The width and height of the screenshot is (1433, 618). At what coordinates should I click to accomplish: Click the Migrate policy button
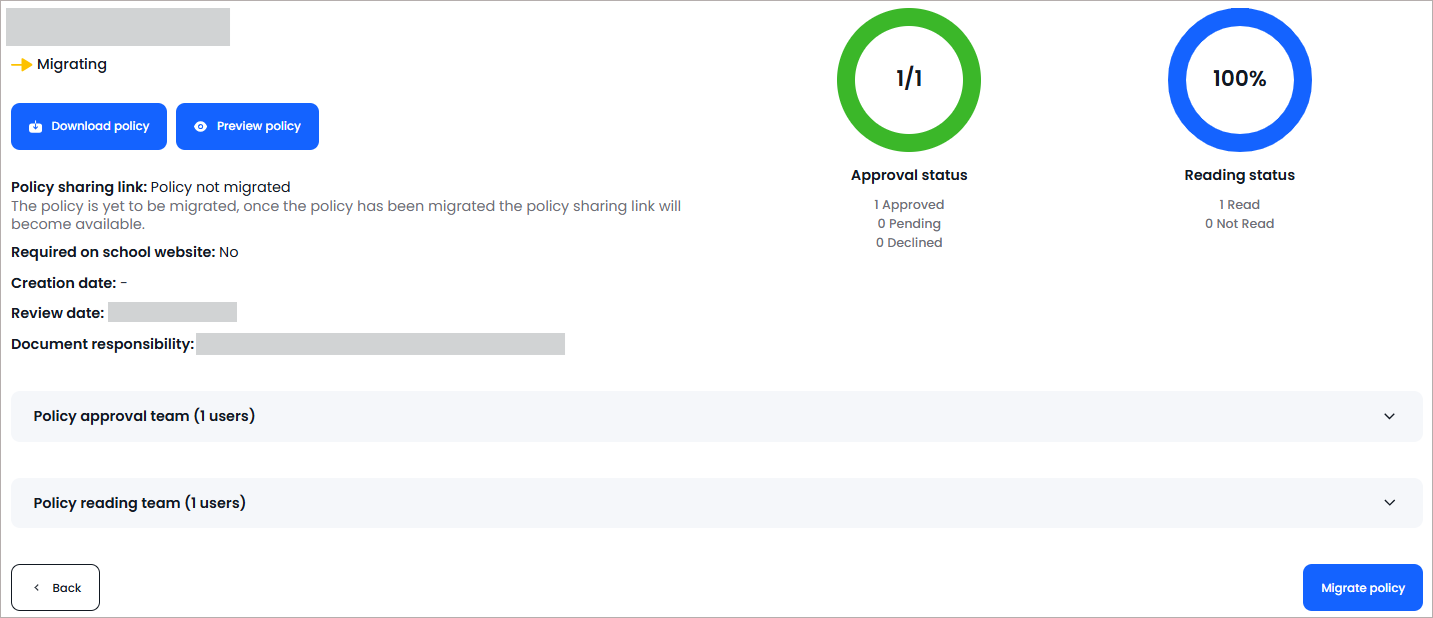[1362, 587]
